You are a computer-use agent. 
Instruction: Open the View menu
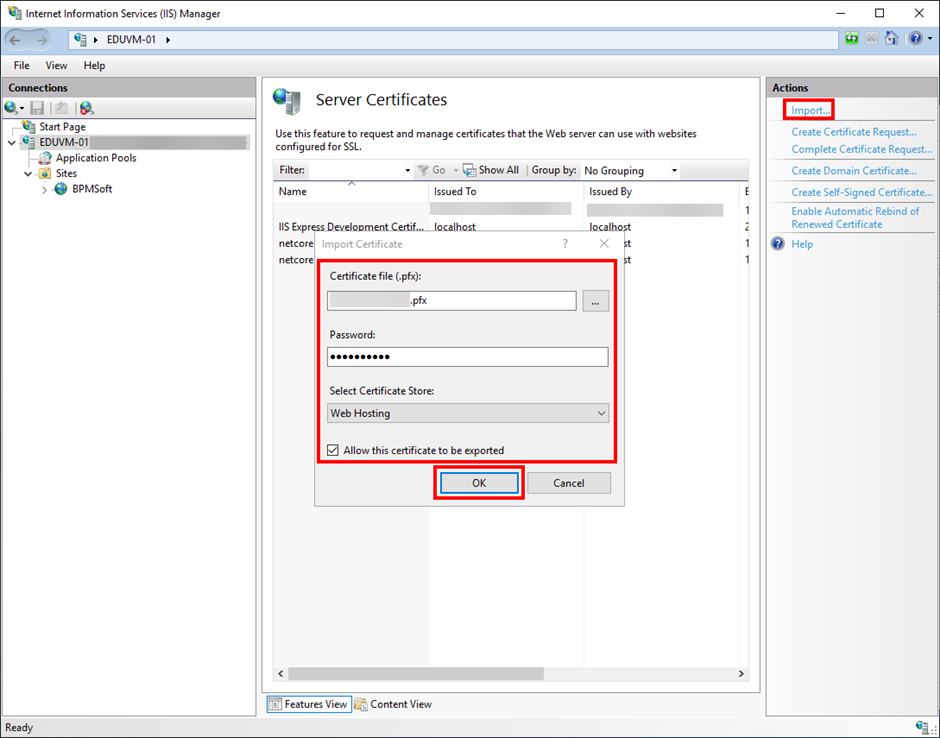tap(56, 65)
